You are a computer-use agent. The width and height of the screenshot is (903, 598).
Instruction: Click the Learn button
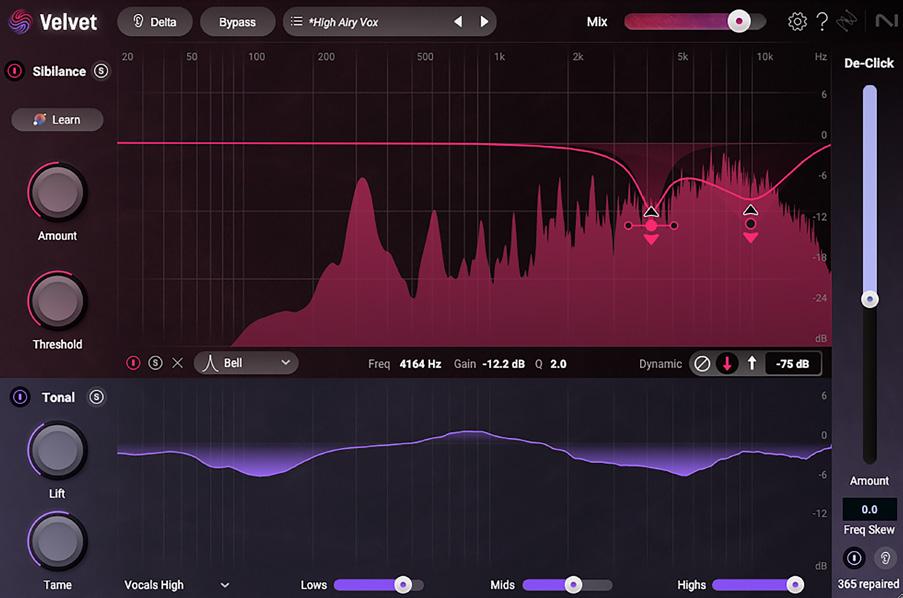click(57, 119)
